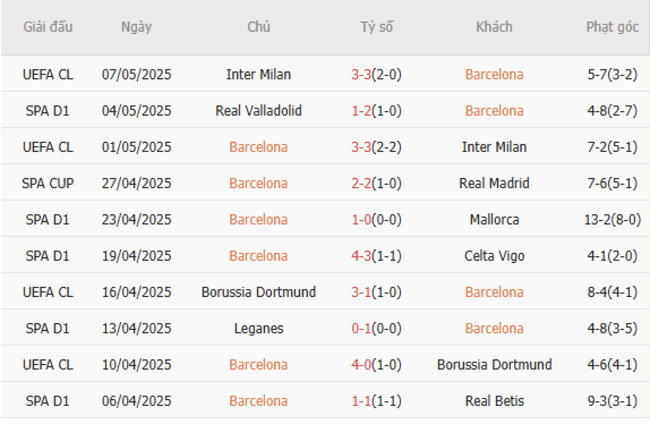Open the 4-0(1-0) score against Dortmund
This screenshot has width=650, height=424.
(x=377, y=365)
